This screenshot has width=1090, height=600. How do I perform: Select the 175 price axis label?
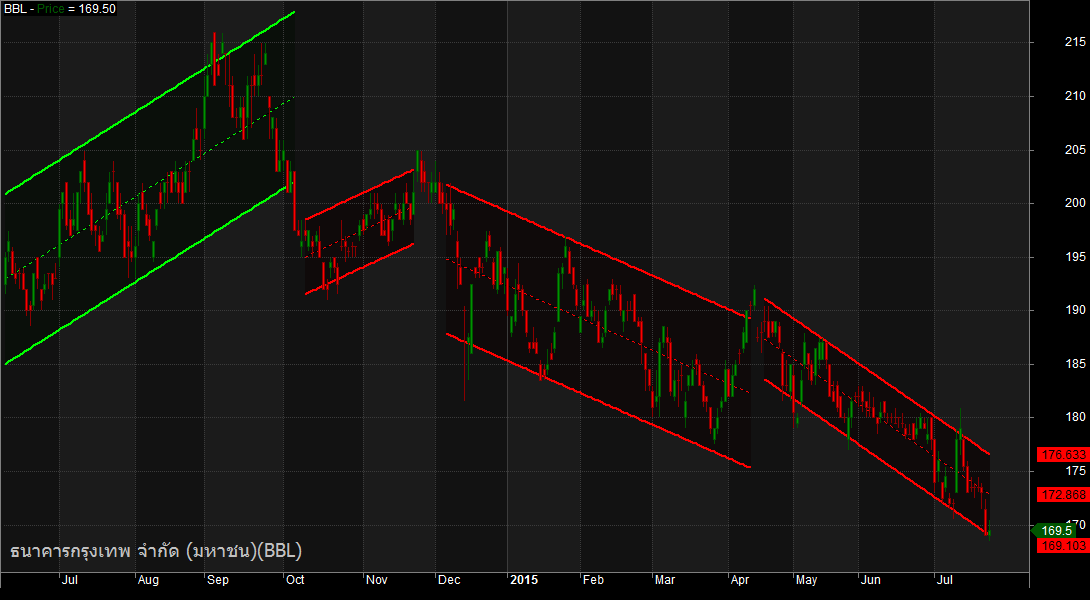(x=1077, y=471)
